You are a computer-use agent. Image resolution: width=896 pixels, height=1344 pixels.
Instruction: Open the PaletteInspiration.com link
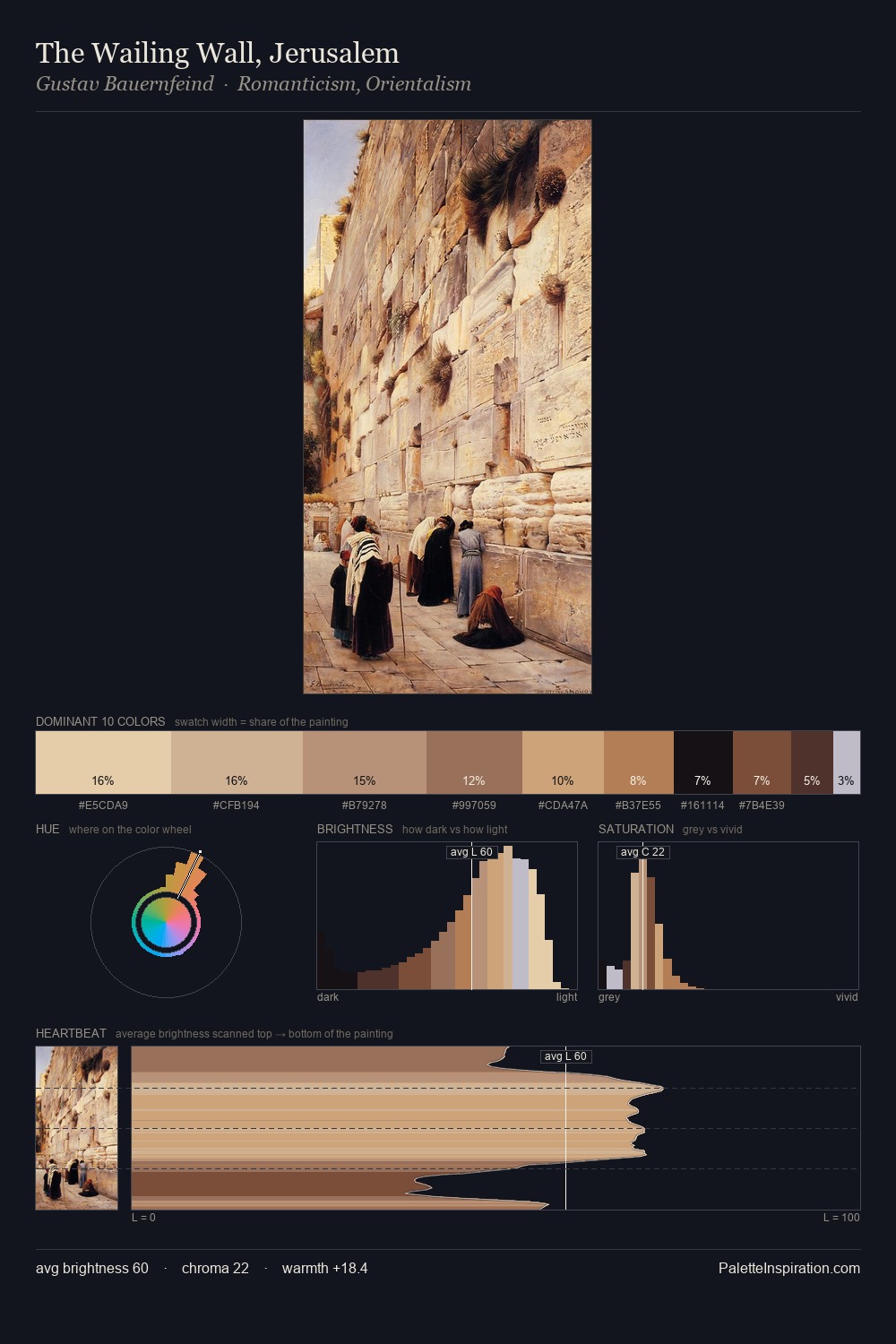coord(789,1268)
